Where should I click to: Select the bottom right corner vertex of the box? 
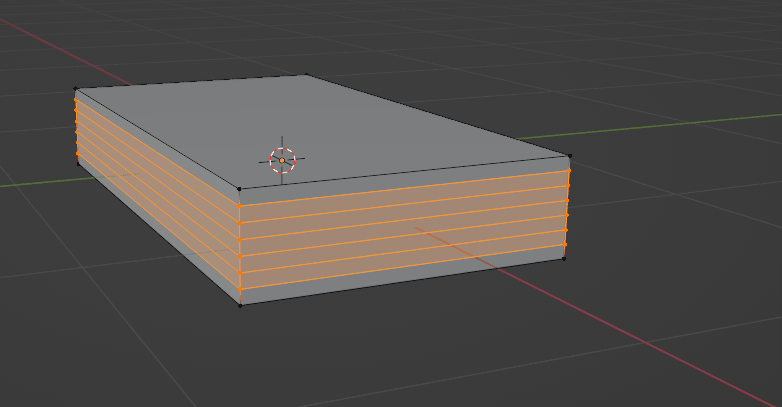pyautogui.click(x=564, y=258)
